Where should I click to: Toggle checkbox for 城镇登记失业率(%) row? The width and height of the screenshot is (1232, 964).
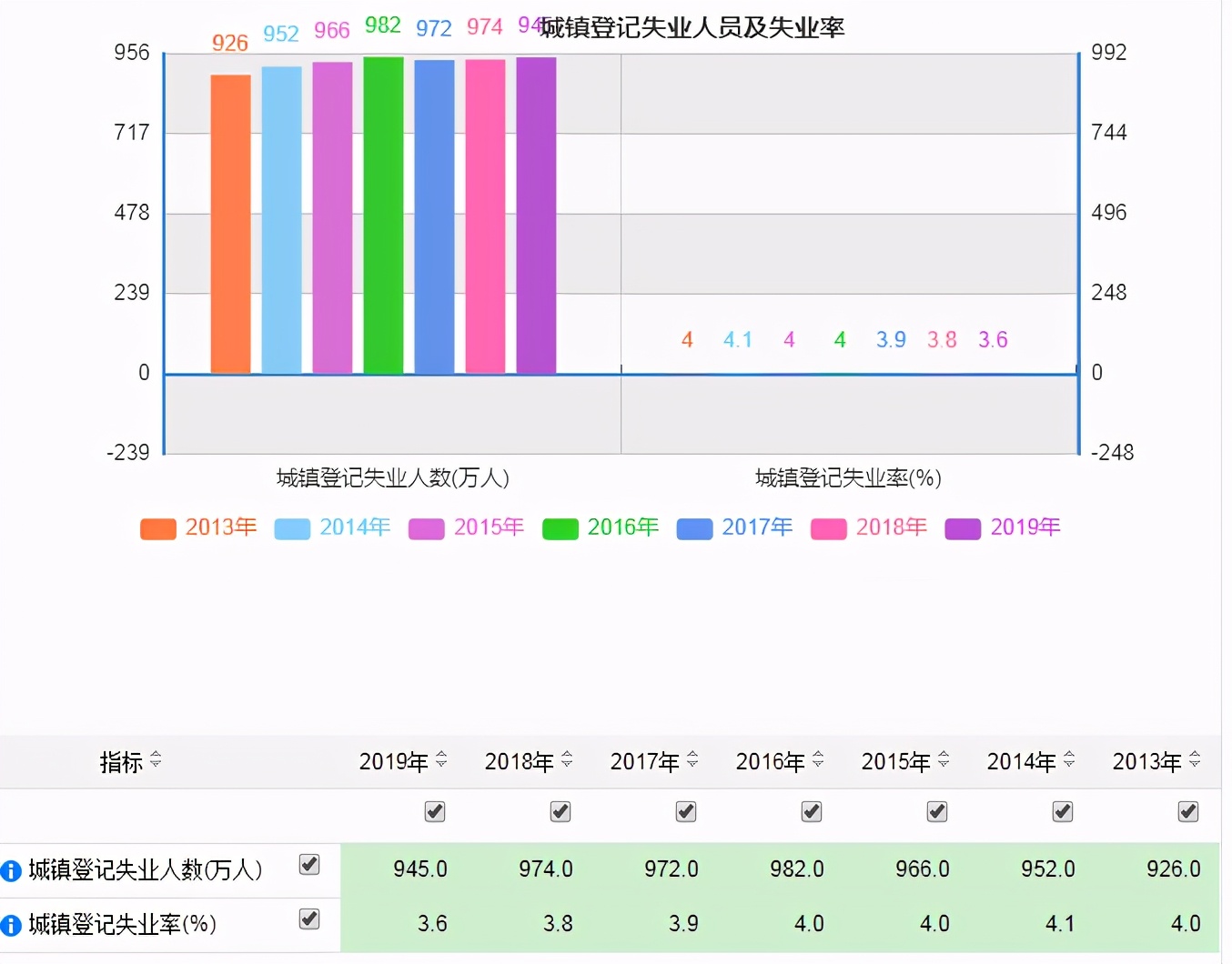click(309, 919)
